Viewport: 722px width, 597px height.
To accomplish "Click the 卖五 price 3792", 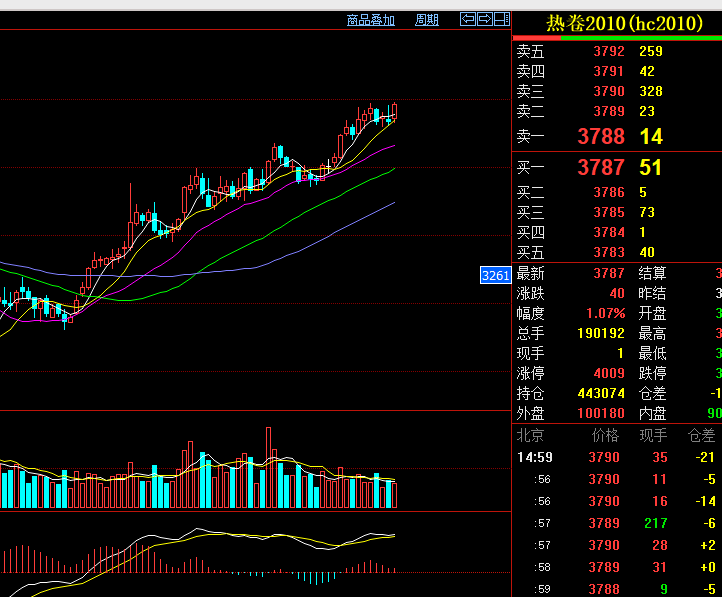I will (608, 51).
